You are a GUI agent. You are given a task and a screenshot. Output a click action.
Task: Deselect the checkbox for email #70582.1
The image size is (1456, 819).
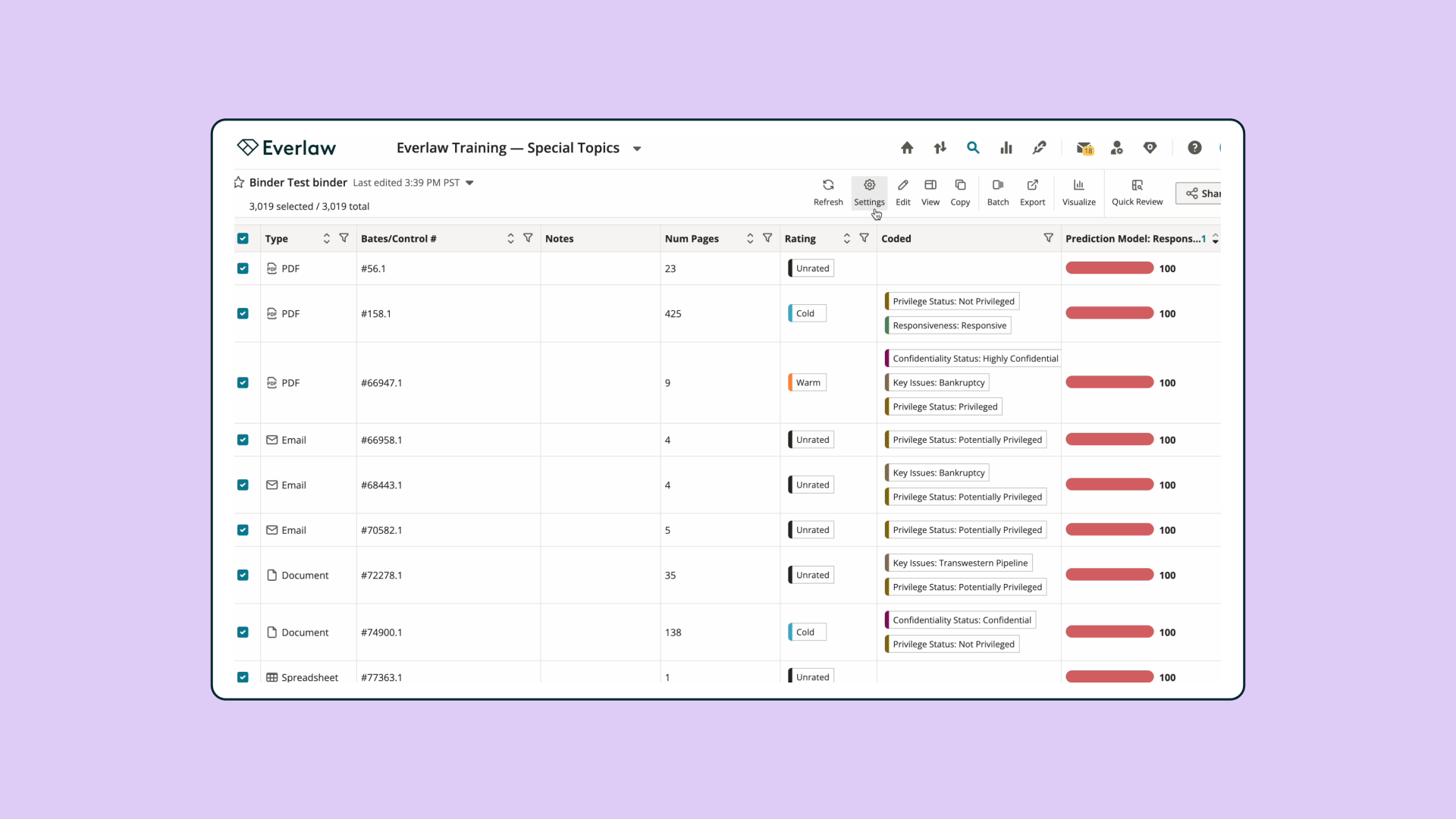[243, 529]
